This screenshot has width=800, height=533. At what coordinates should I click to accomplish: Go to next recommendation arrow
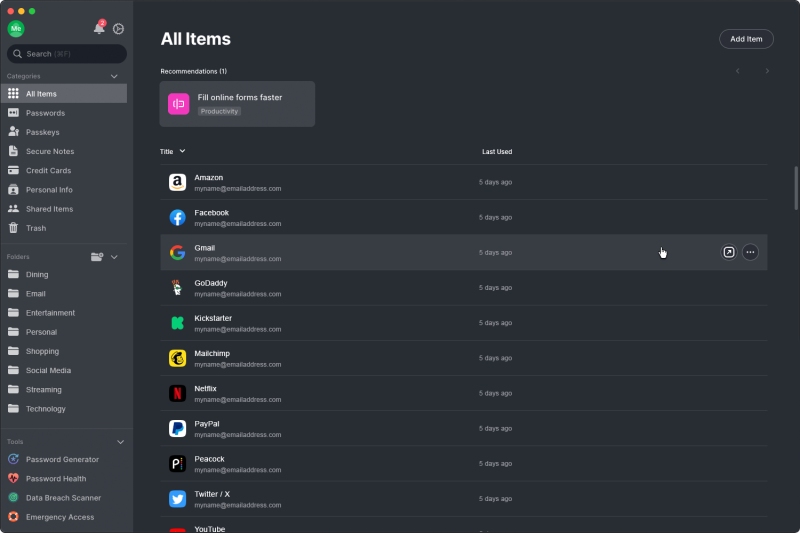[767, 71]
